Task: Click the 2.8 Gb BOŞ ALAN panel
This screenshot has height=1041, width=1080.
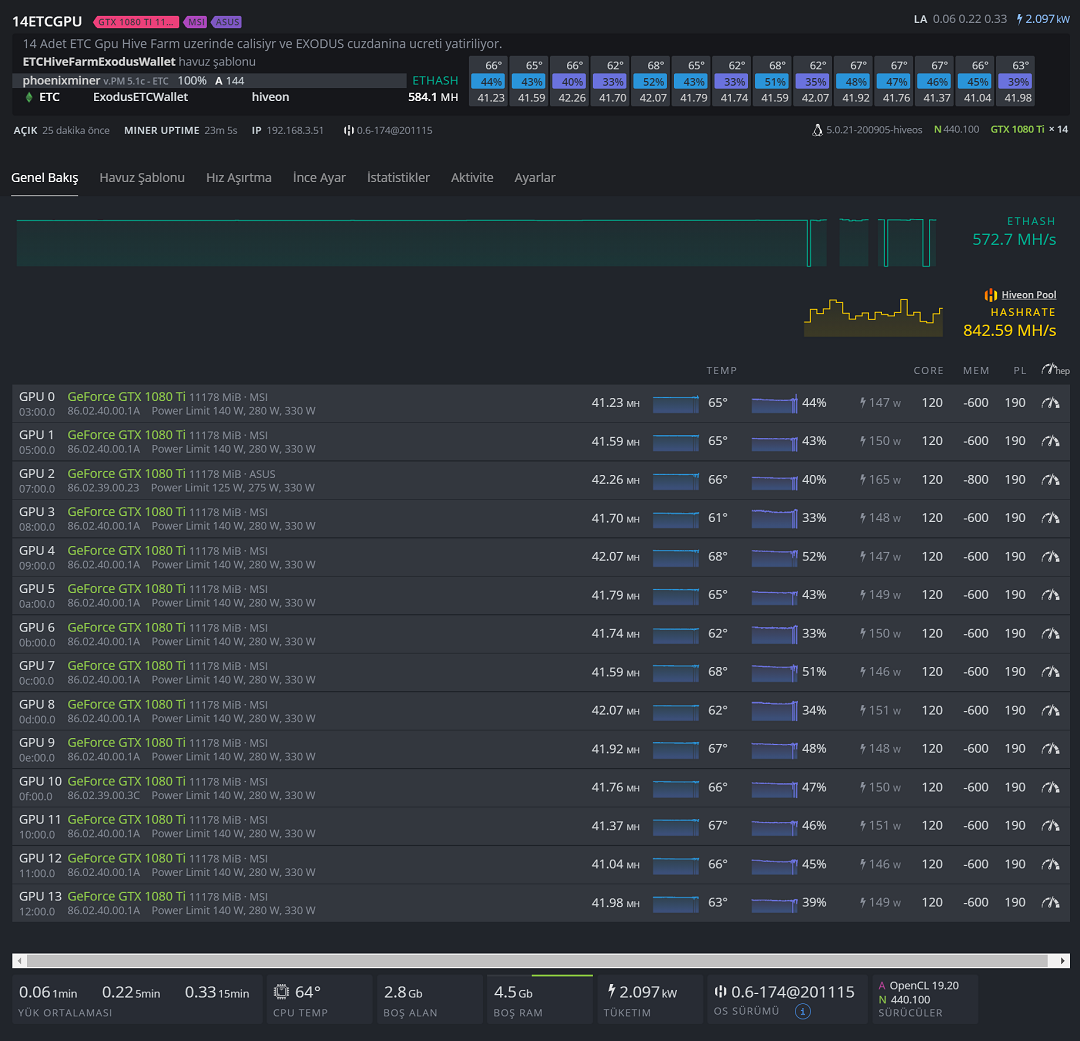Action: [x=430, y=999]
